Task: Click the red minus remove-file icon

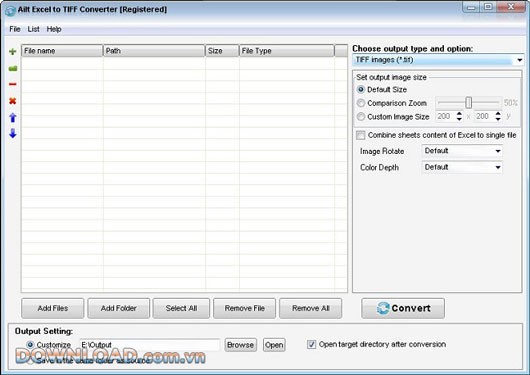Action: pos(13,84)
